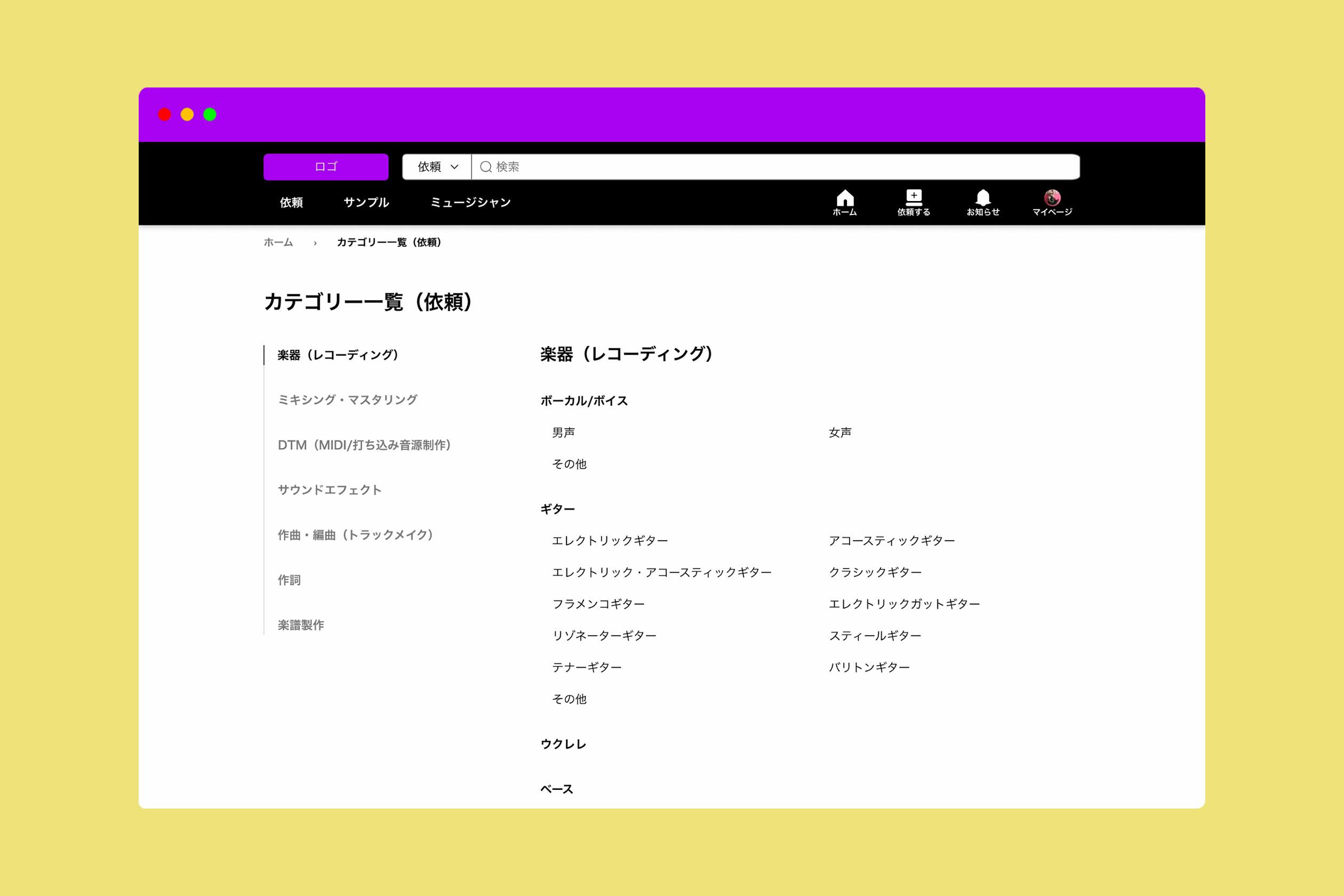Screen dimensions: 1344x896
Task: Select ミキシング・マスタリング in the sidebar
Action: tap(347, 399)
